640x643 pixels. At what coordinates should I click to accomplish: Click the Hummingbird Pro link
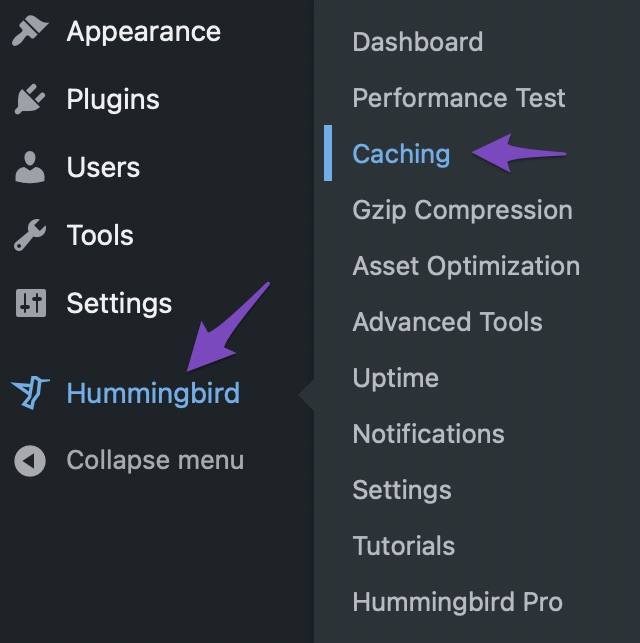click(458, 602)
